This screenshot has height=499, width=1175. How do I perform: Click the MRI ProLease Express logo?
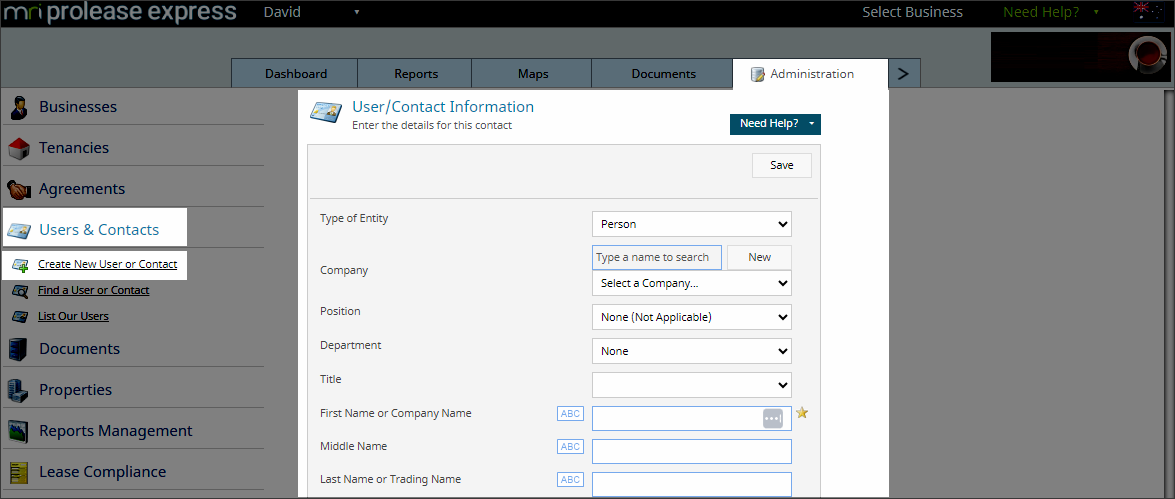121,13
